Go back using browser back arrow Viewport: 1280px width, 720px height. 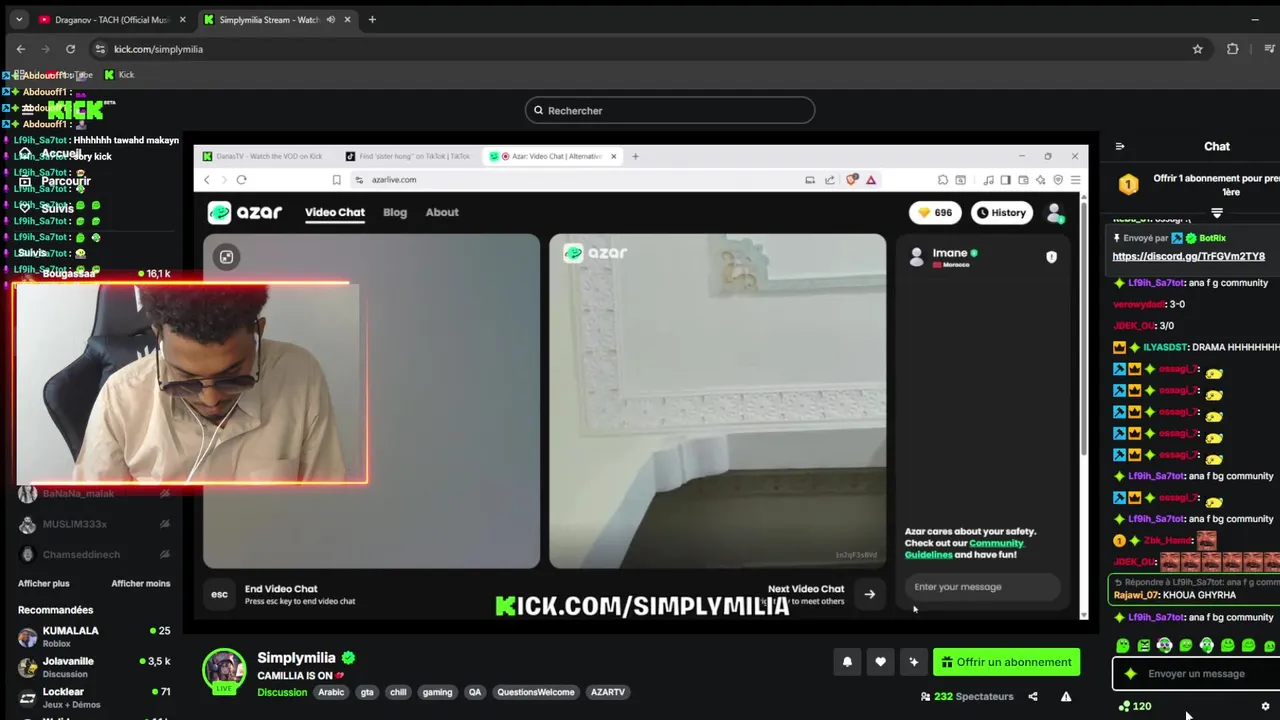pos(21,49)
